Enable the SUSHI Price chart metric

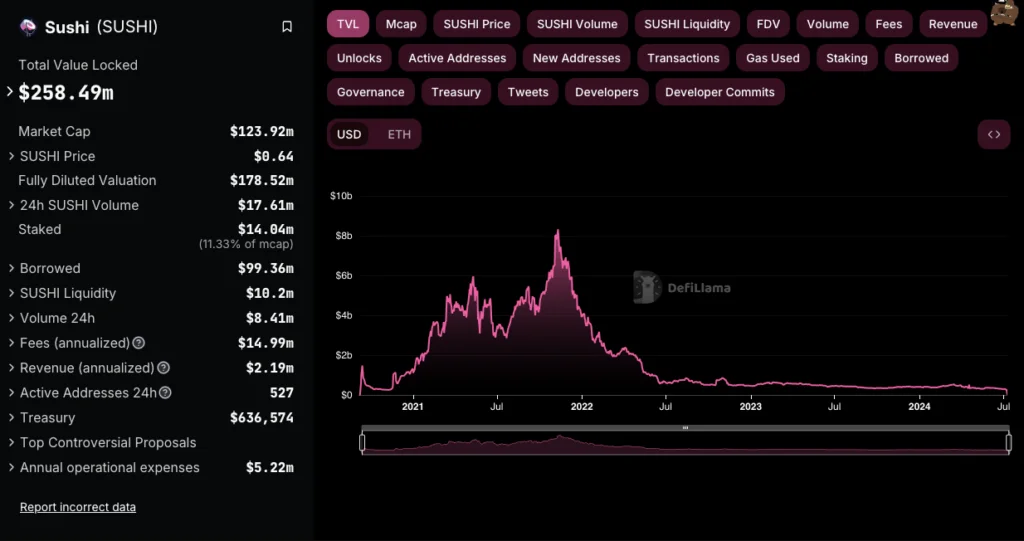coord(477,24)
